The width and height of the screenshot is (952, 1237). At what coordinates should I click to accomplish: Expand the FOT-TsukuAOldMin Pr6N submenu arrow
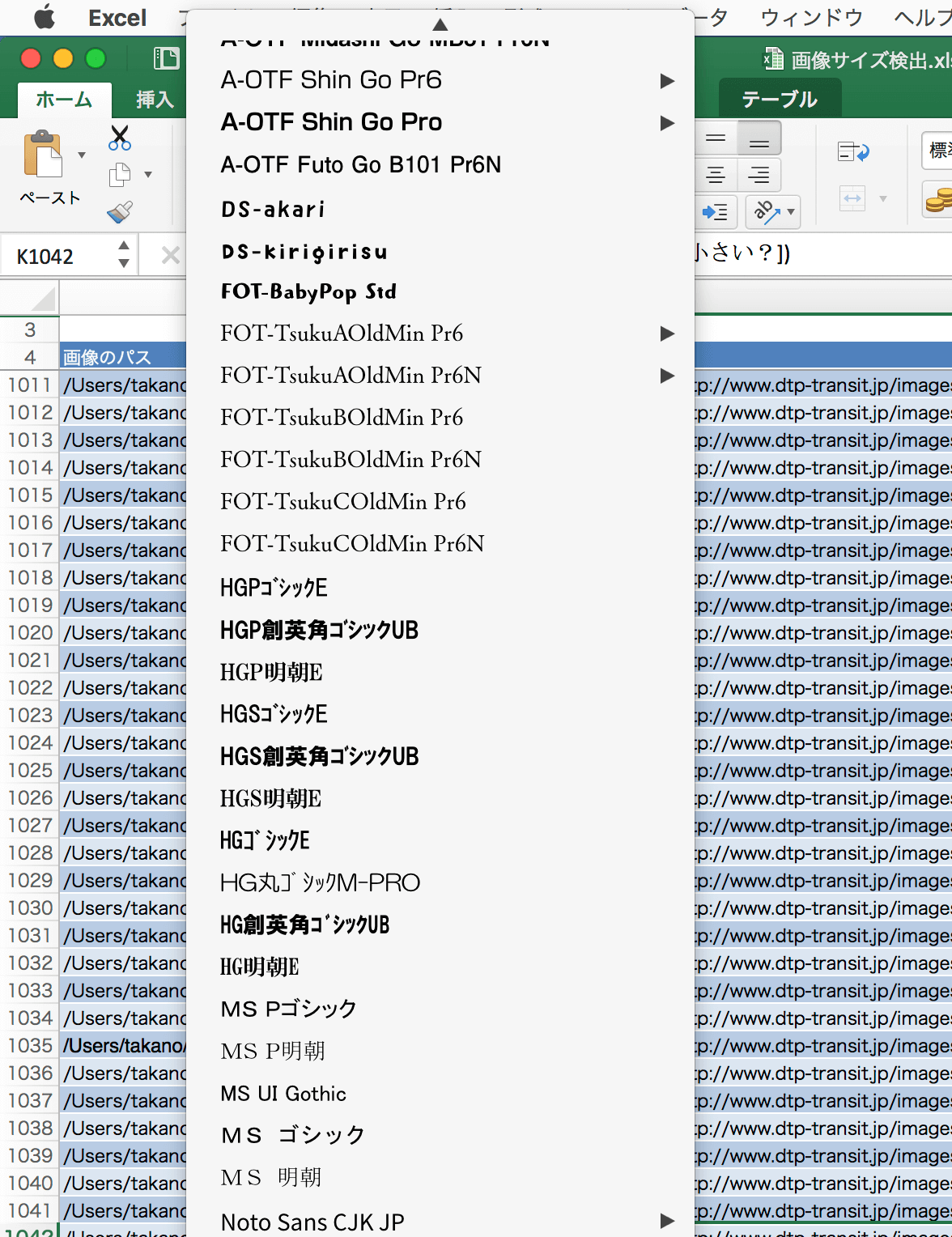(667, 375)
